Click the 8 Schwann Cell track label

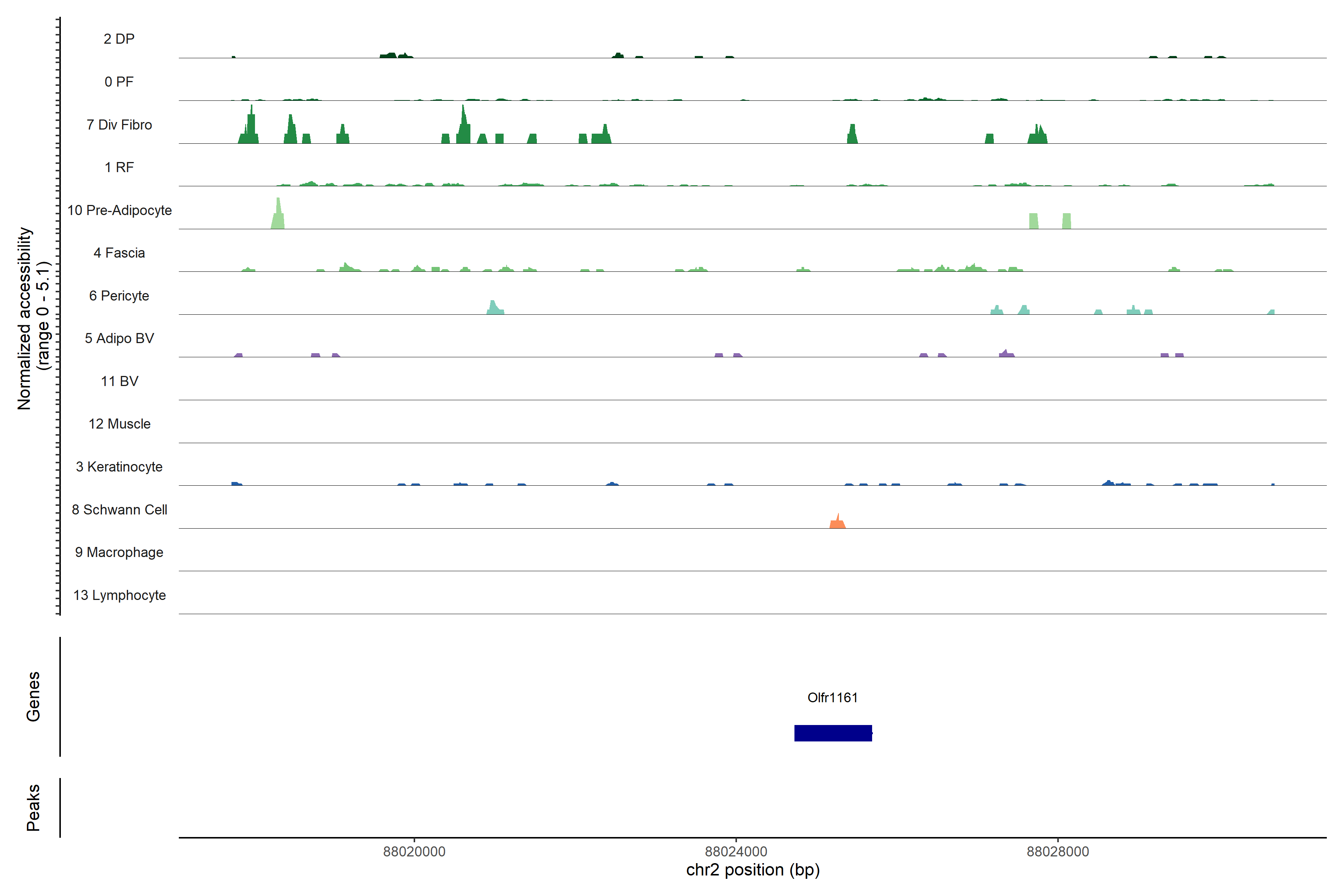pos(119,510)
